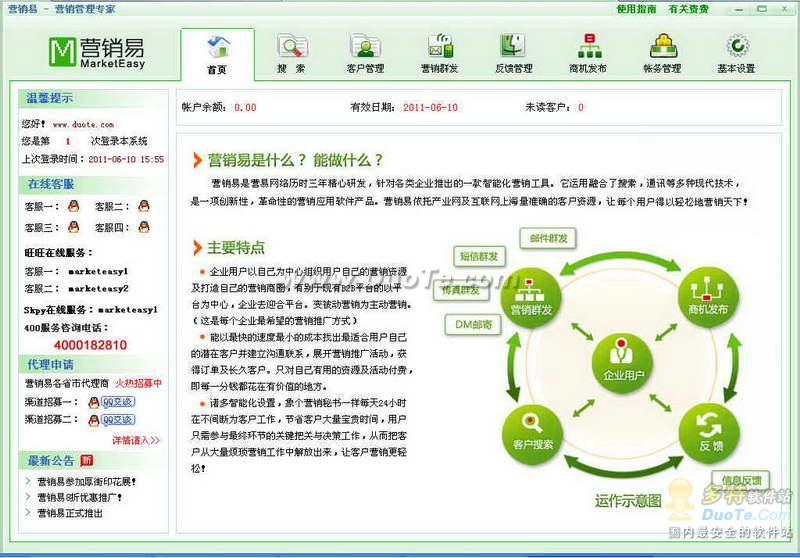Chat with 客服三 QQ penguin icon
800x558 pixels.
(x=73, y=227)
